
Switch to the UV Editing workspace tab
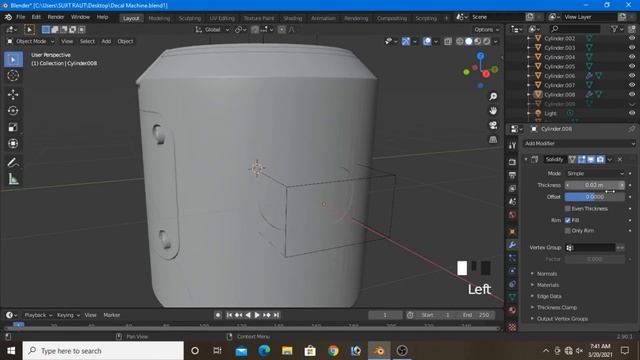(222, 18)
